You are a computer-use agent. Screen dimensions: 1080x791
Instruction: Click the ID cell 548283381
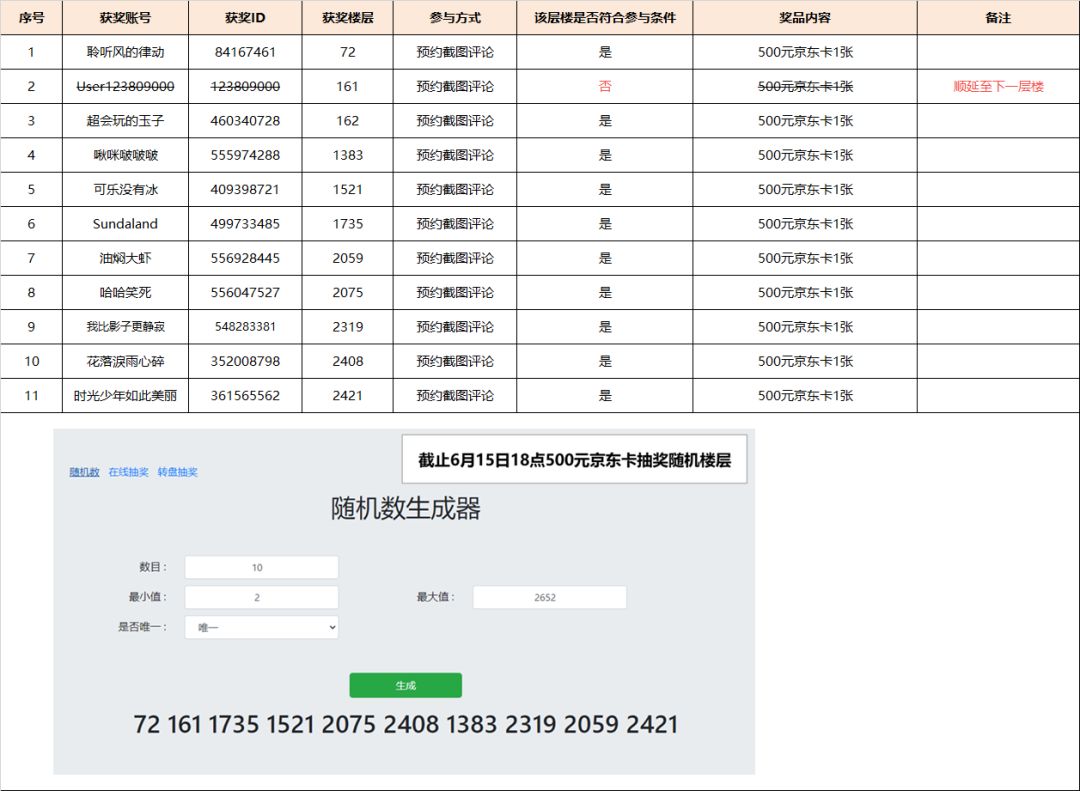coord(245,327)
